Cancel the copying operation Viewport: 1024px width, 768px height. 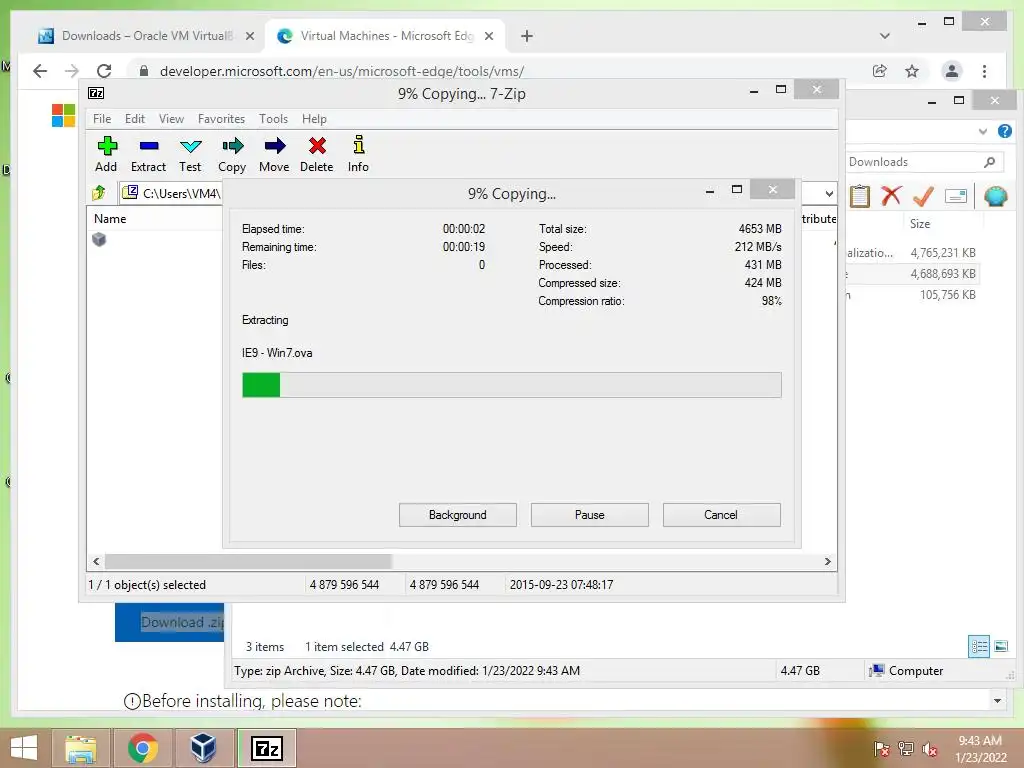(x=721, y=515)
